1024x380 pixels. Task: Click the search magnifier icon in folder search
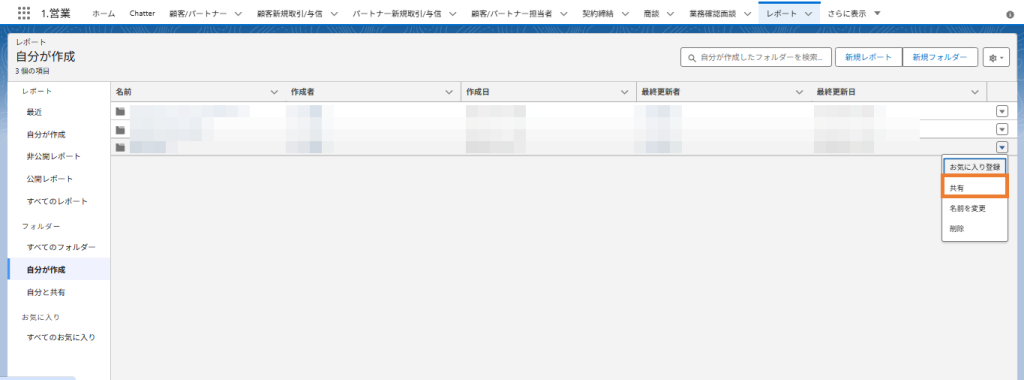(x=692, y=57)
